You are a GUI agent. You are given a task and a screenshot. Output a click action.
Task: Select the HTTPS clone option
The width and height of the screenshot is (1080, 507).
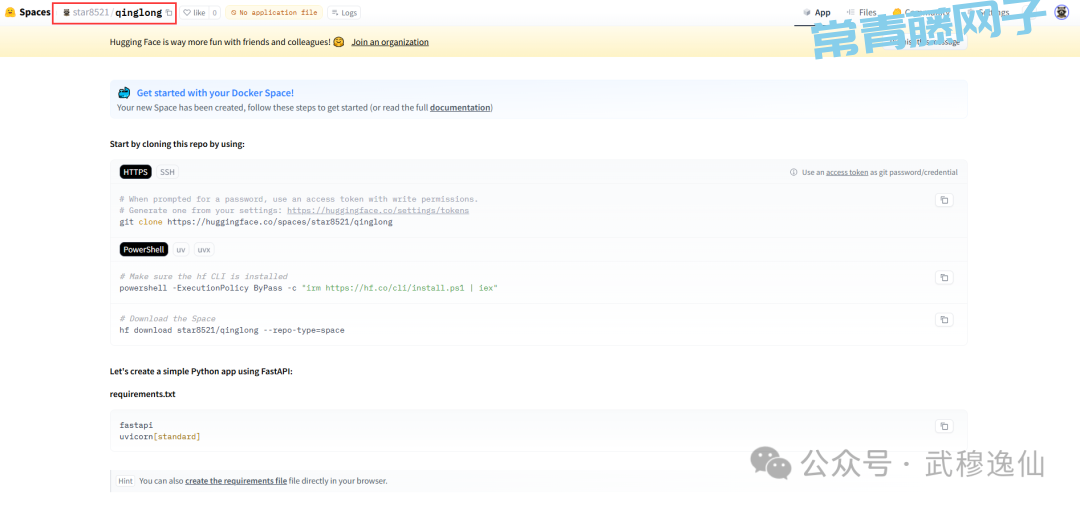coord(136,172)
